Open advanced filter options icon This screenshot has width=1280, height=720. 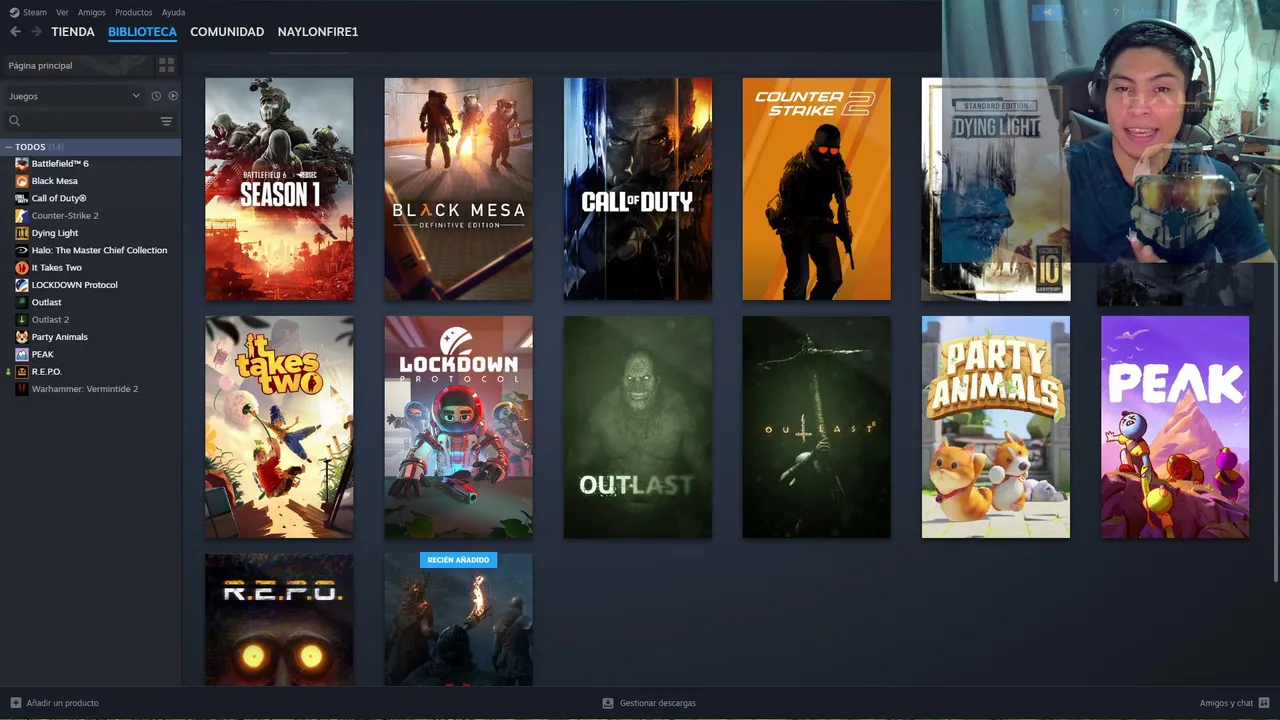coord(166,121)
